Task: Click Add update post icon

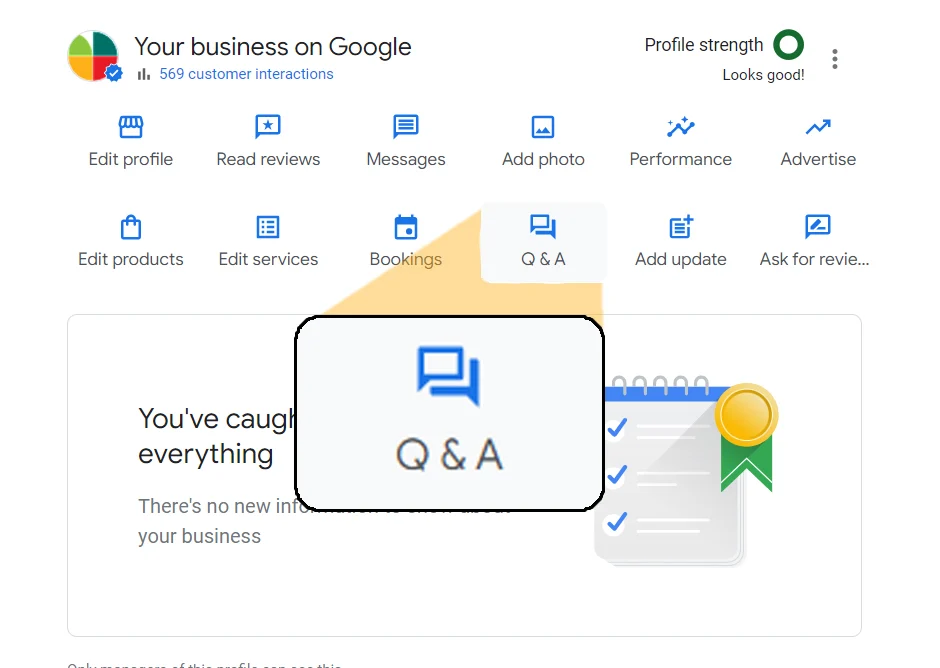Action: tap(681, 227)
